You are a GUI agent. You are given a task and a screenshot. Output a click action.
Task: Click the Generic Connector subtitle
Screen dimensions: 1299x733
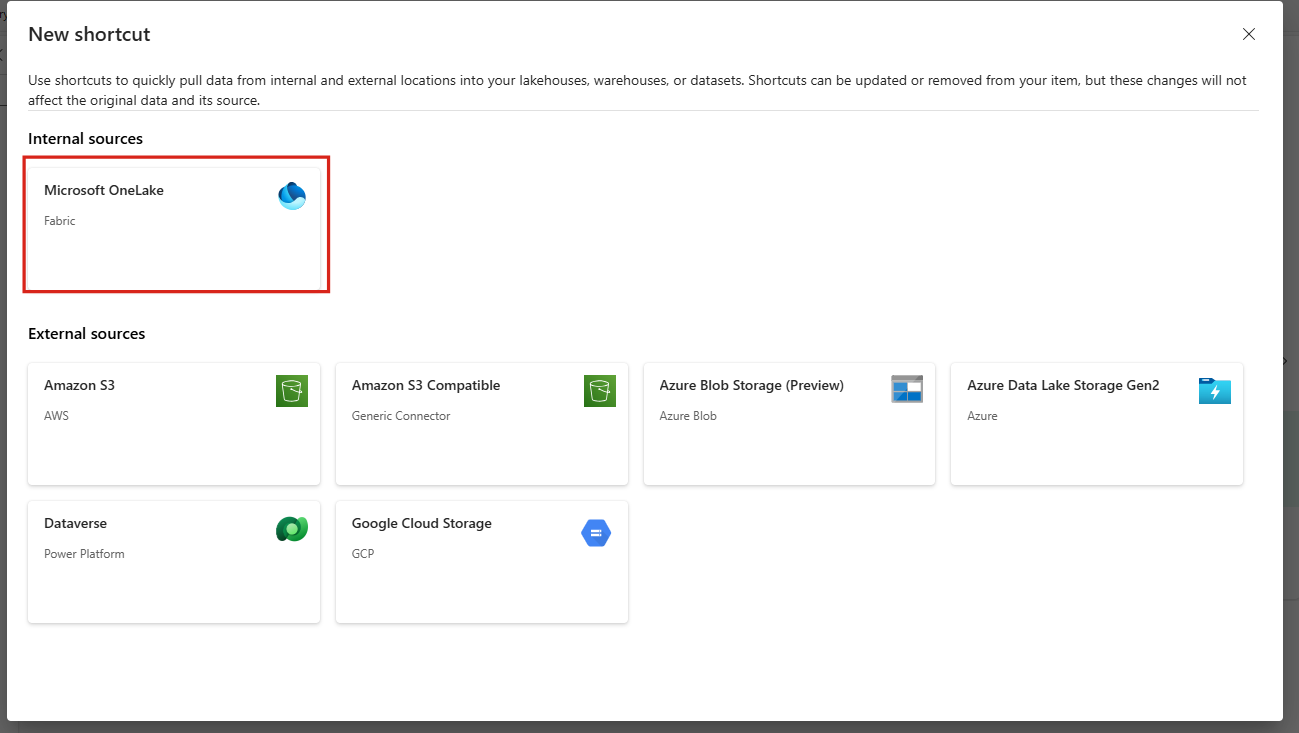pyautogui.click(x=401, y=416)
